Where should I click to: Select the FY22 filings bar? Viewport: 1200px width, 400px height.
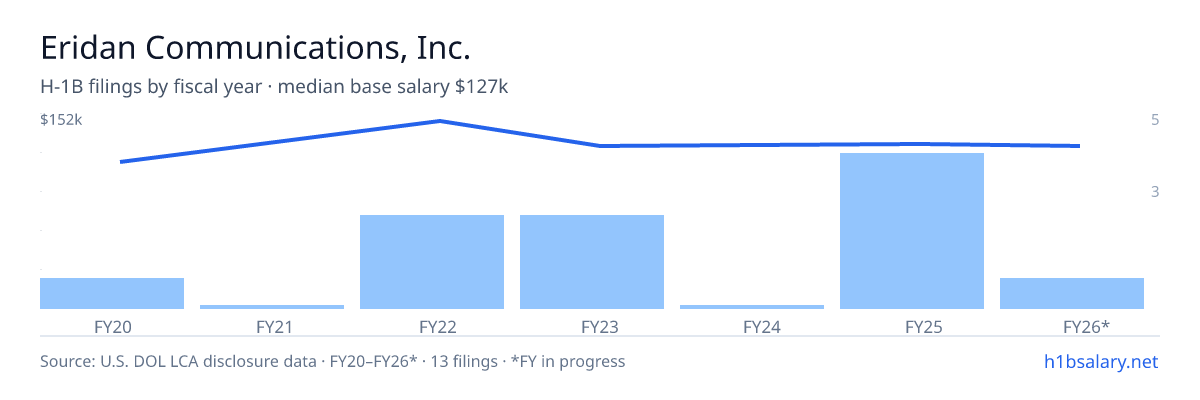pyautogui.click(x=432, y=262)
